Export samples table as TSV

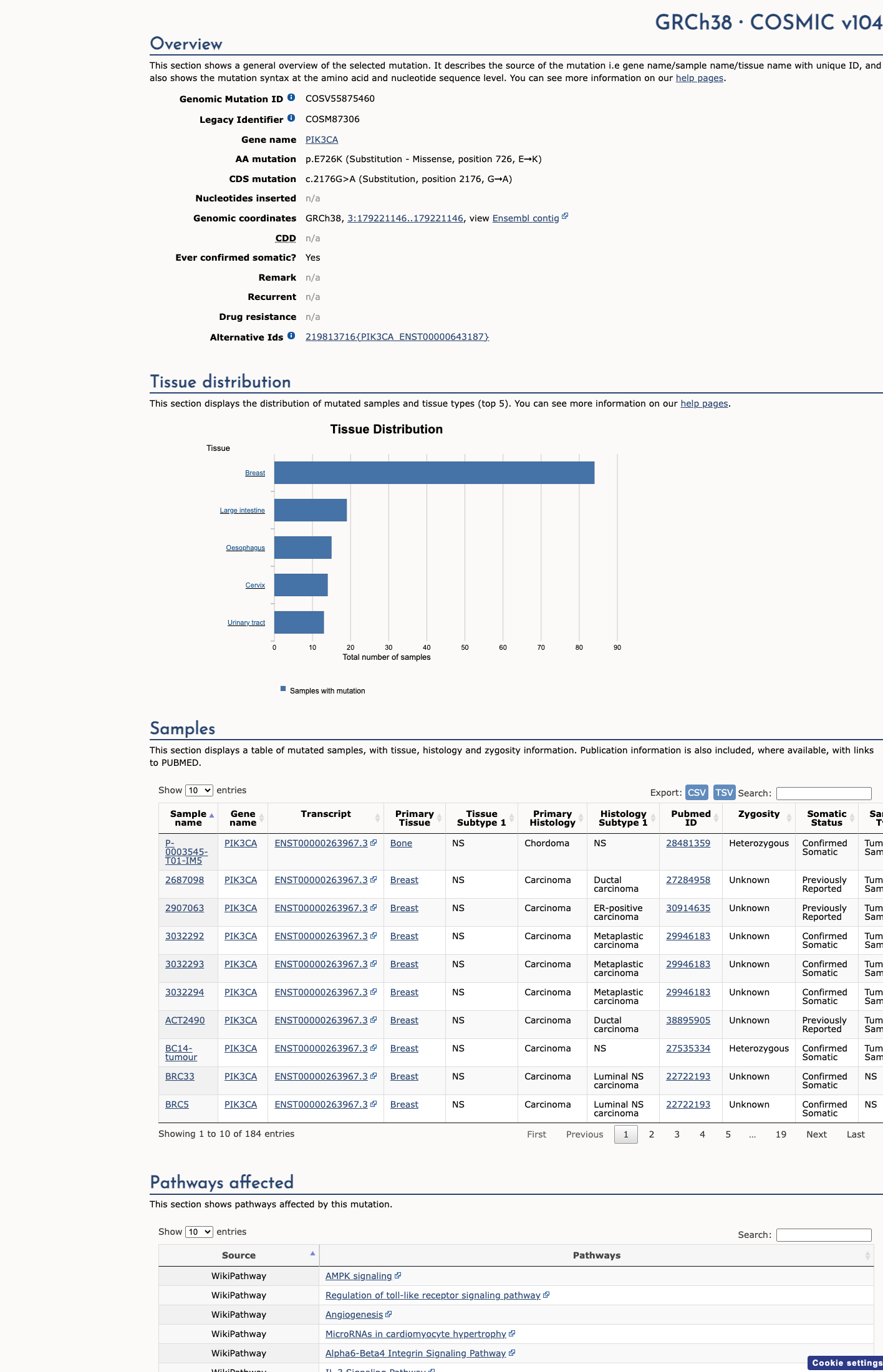[724, 792]
